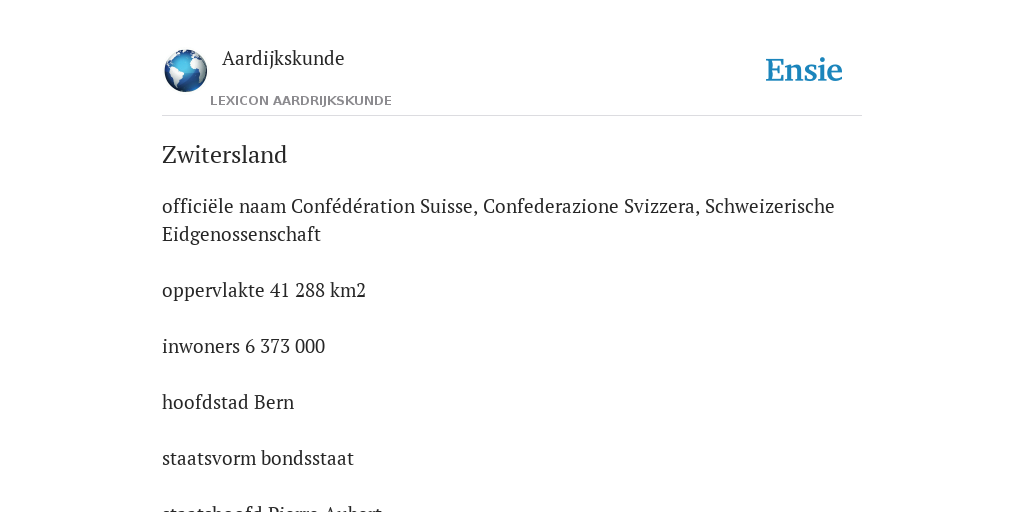Click the words 'officiële naam'
Screen dimensions: 1024x512
[x=224, y=206]
